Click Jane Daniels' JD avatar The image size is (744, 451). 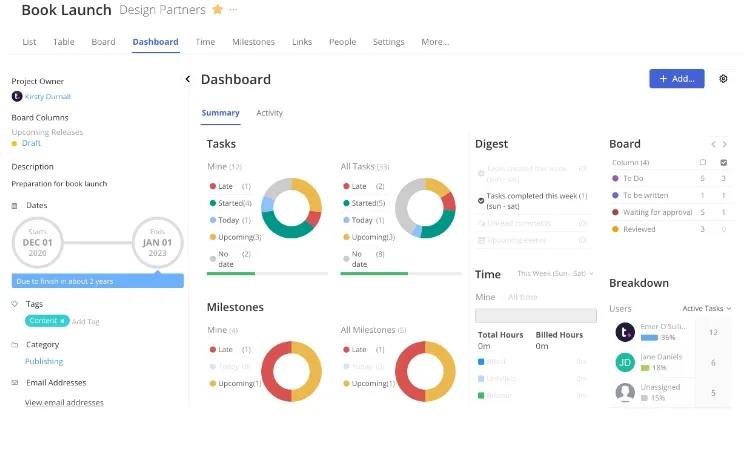point(625,363)
